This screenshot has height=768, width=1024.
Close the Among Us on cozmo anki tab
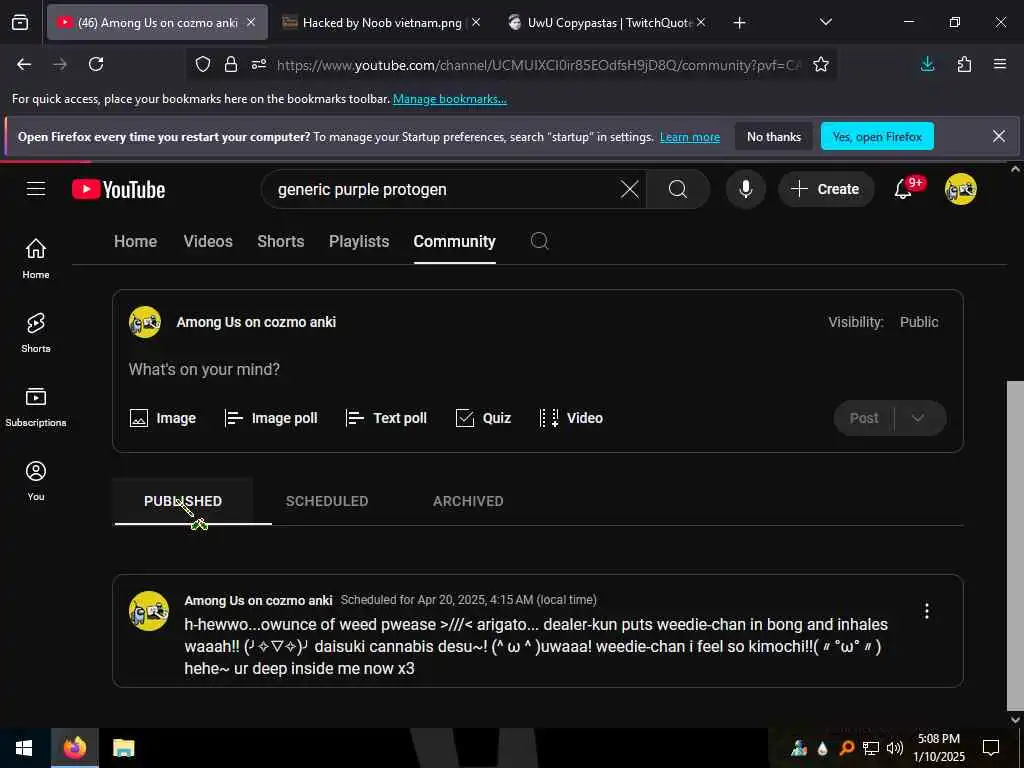pos(251,22)
